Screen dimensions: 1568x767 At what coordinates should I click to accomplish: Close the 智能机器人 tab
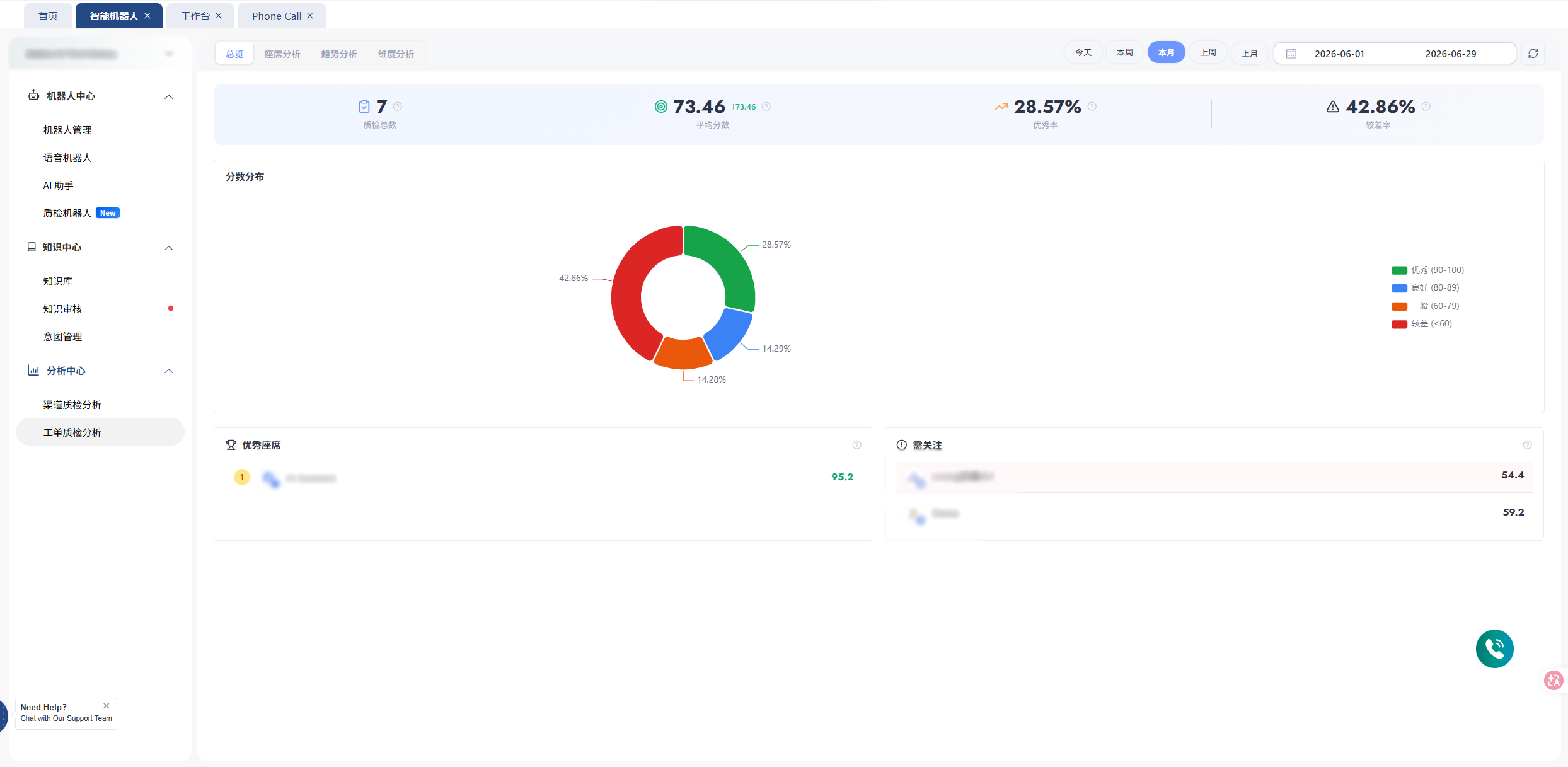pos(147,16)
